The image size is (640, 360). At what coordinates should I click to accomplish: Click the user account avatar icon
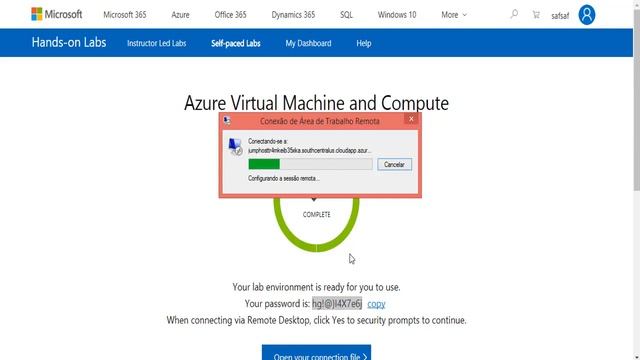pos(587,15)
